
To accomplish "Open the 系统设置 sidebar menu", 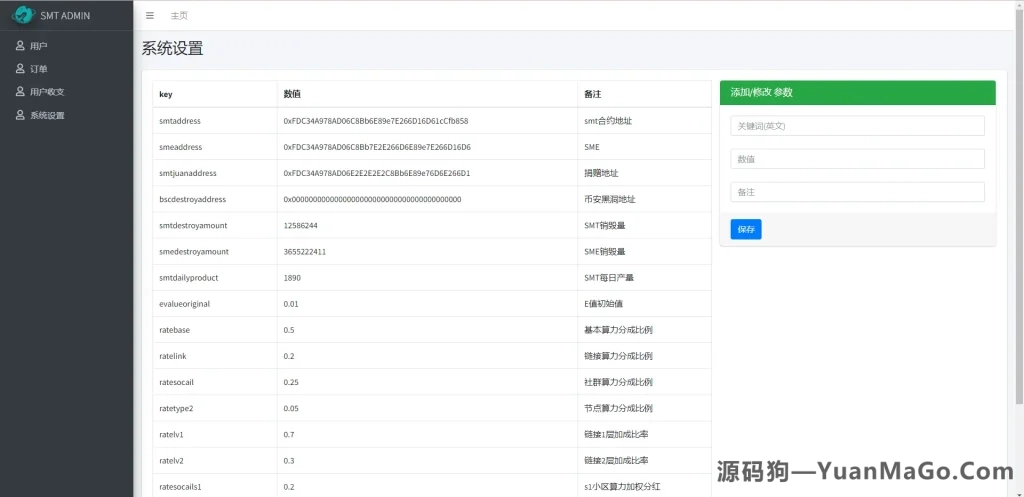I will click(67, 115).
